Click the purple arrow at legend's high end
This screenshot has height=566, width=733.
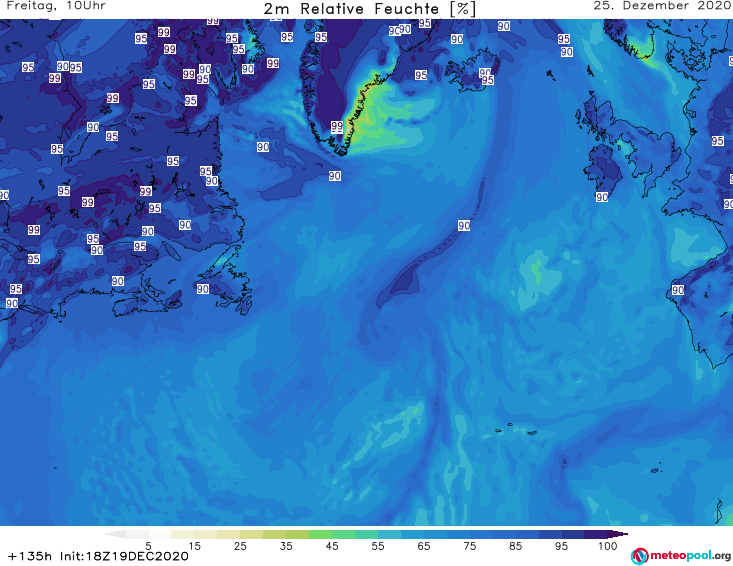tap(618, 534)
